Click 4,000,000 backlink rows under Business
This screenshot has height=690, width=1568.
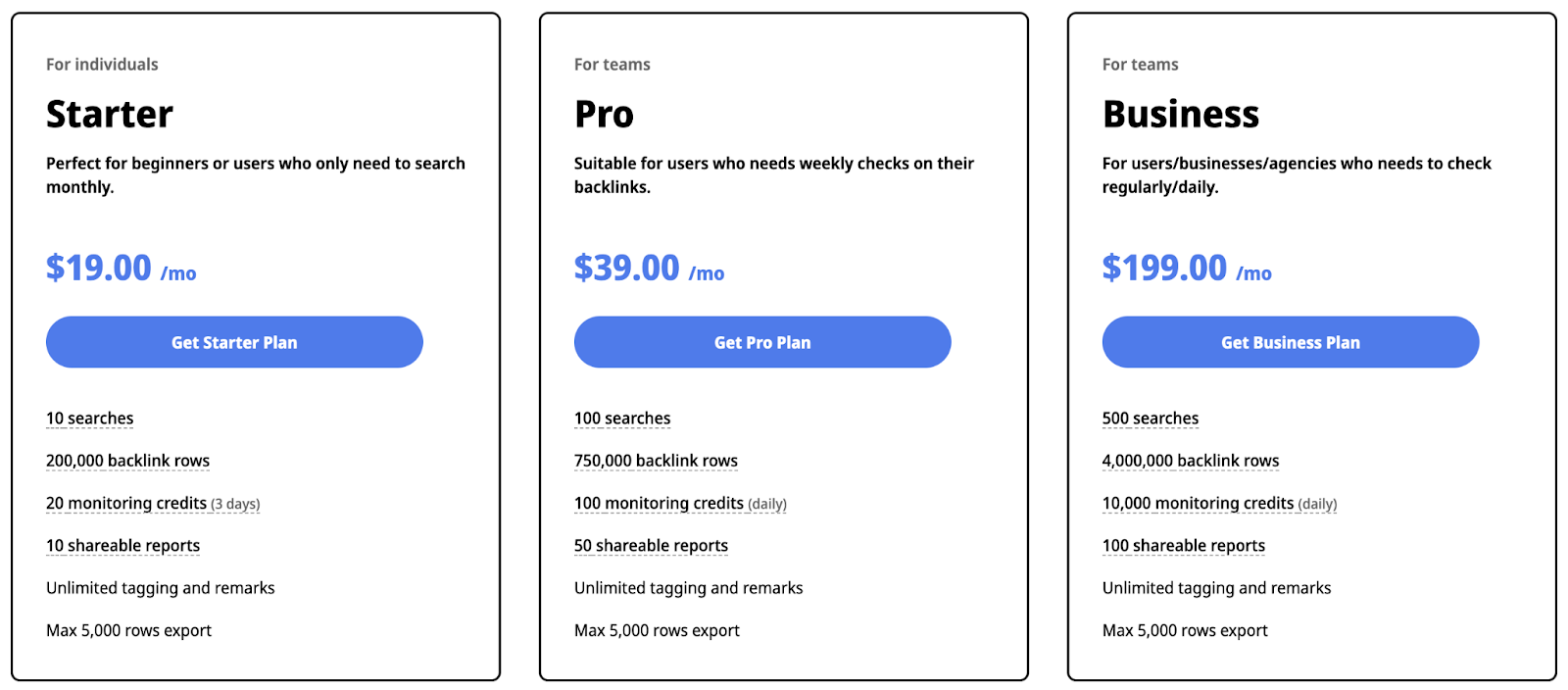[1191, 460]
